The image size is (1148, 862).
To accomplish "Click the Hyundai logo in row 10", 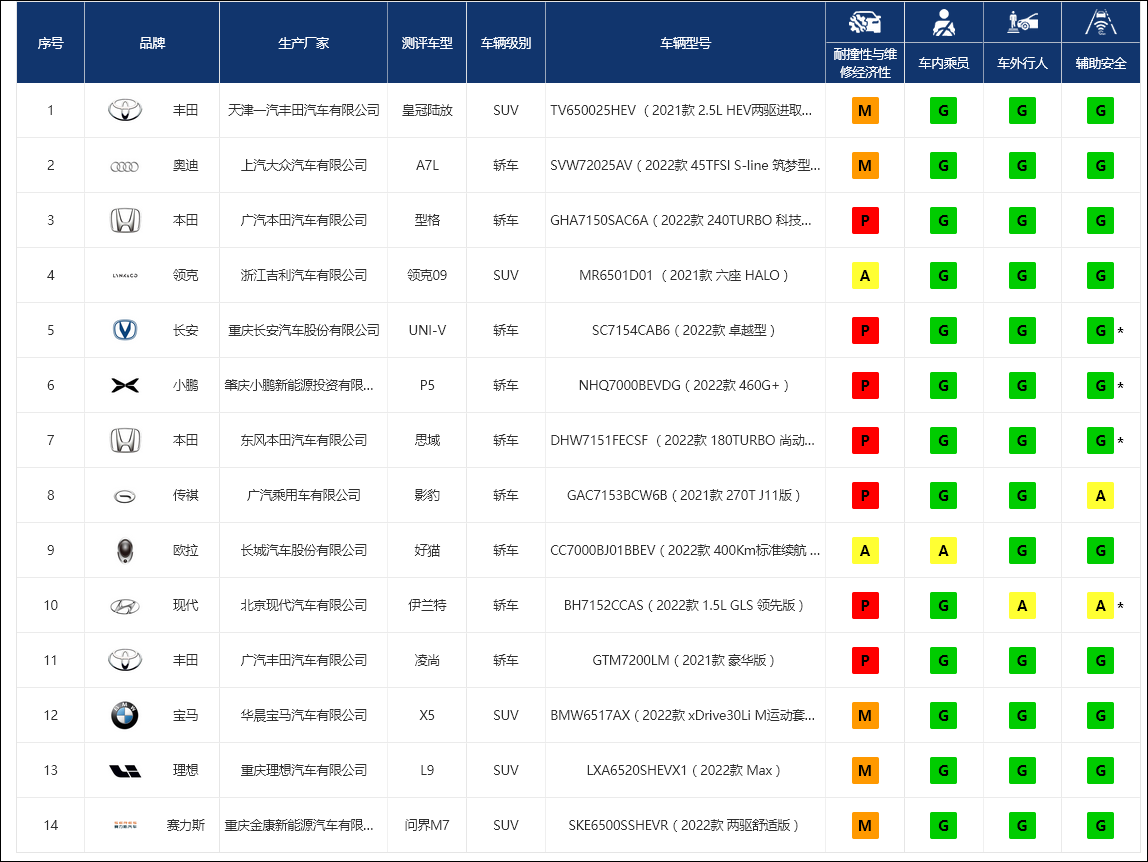I will [x=125, y=606].
